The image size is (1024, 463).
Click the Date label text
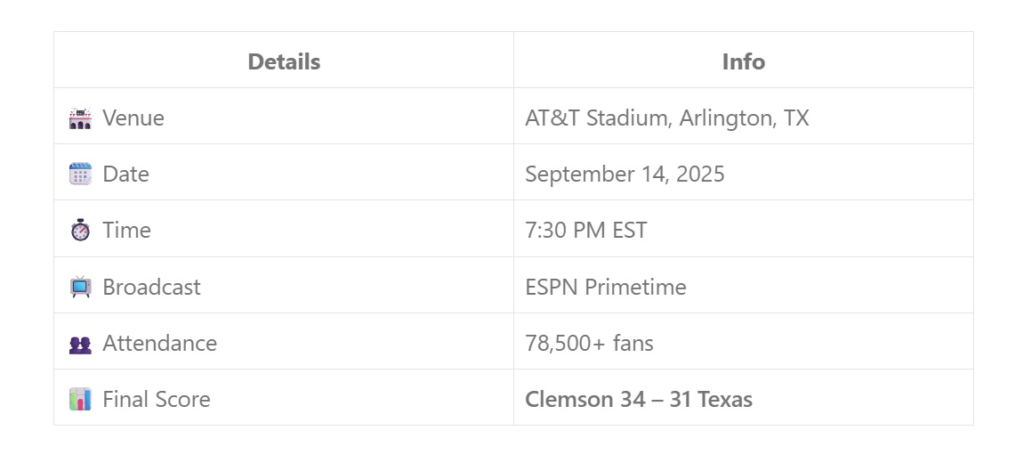pyautogui.click(x=126, y=174)
